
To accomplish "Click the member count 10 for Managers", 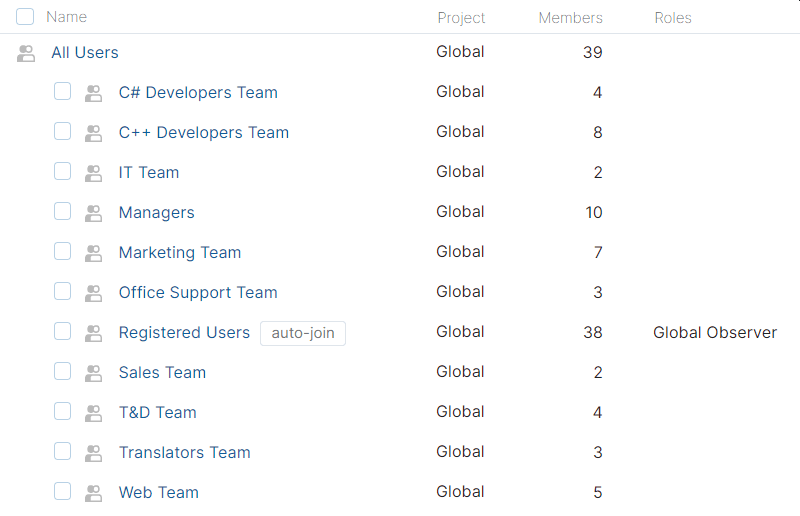I will click(593, 213).
